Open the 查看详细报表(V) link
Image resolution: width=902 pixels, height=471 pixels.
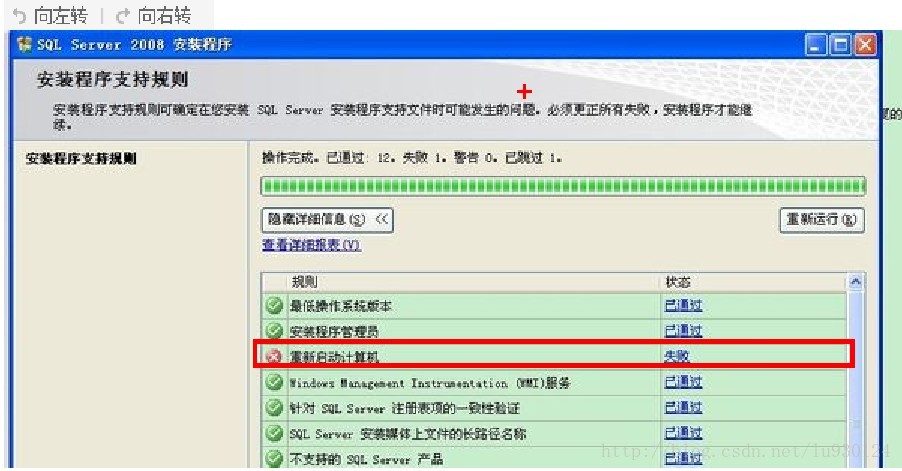[x=311, y=245]
